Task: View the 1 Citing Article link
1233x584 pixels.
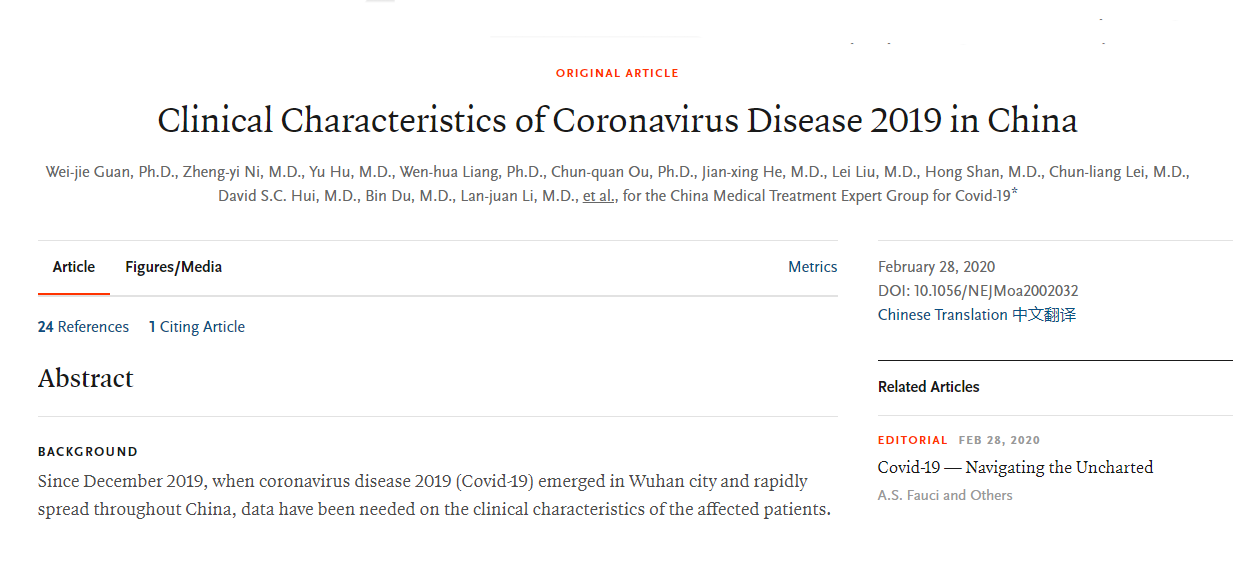Action: [197, 327]
